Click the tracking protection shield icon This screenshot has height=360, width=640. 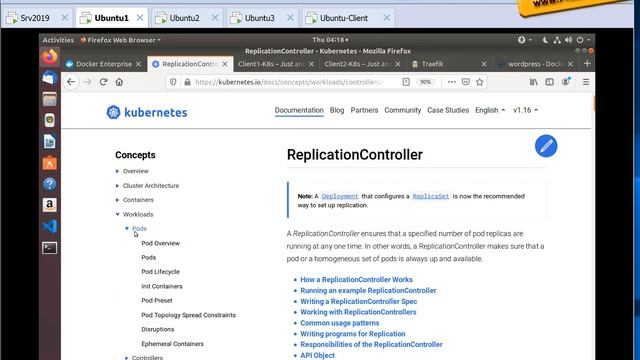tap(173, 82)
